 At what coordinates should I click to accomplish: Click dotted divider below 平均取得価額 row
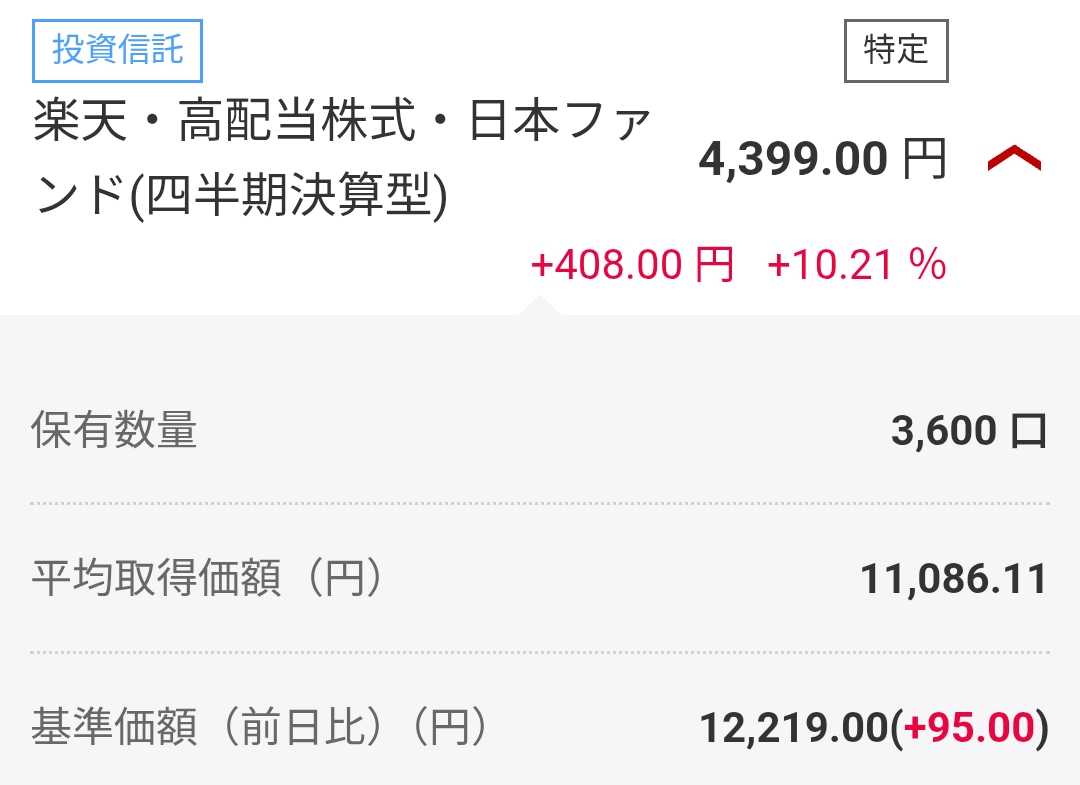540,652
